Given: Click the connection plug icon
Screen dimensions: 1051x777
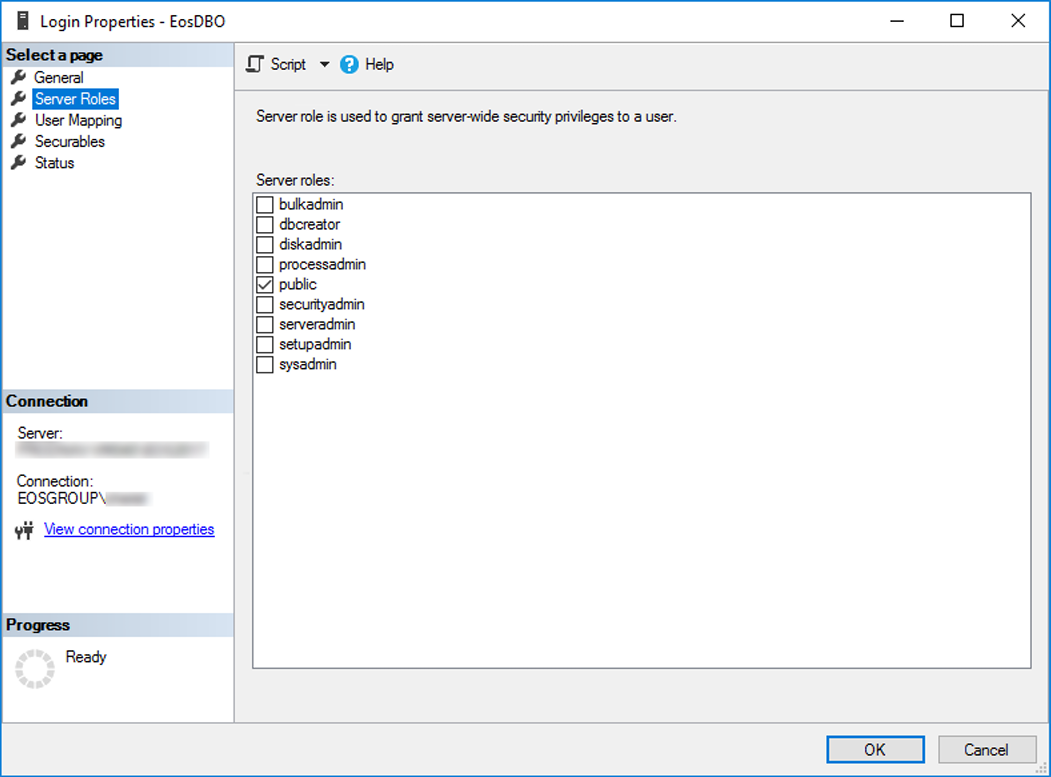Looking at the screenshot, I should [x=25, y=530].
